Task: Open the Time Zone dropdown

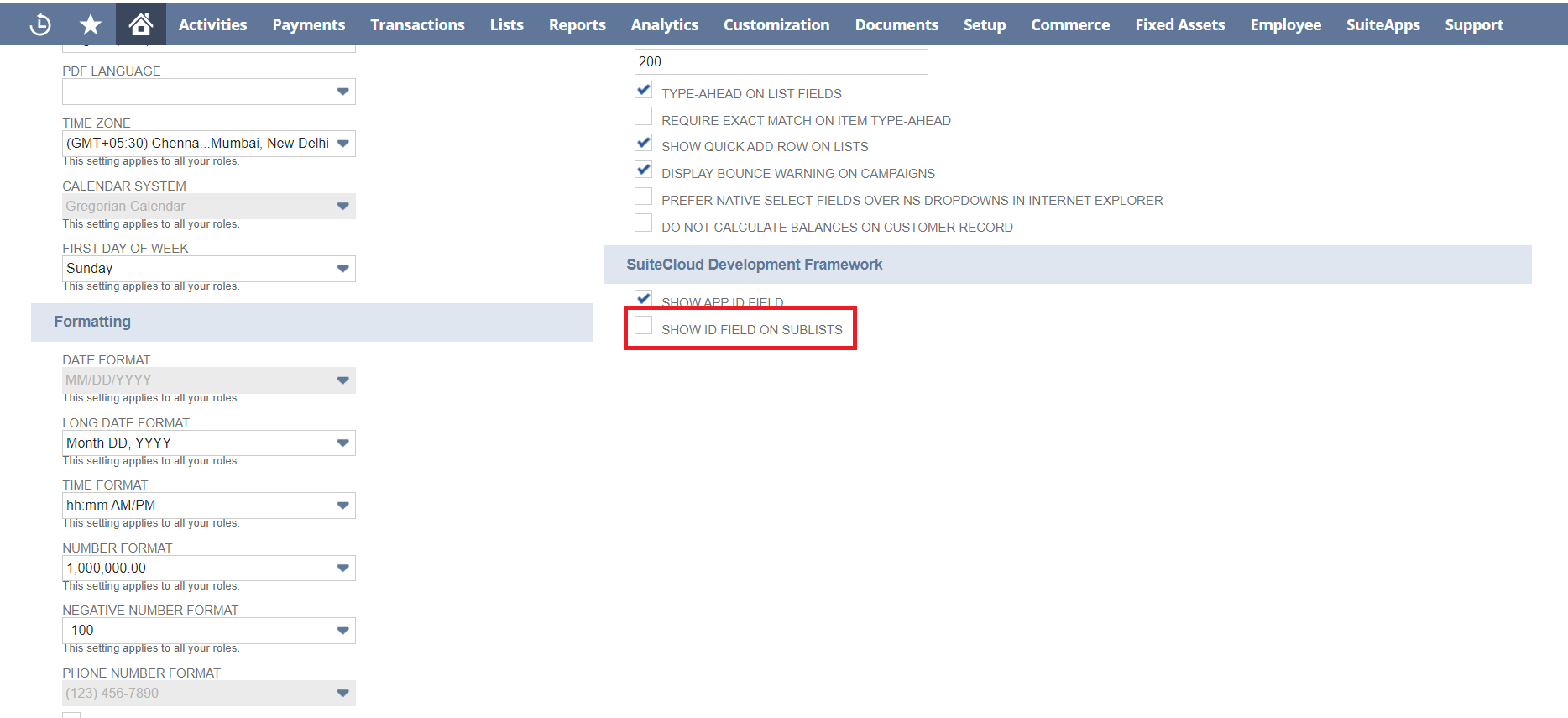Action: click(x=209, y=144)
